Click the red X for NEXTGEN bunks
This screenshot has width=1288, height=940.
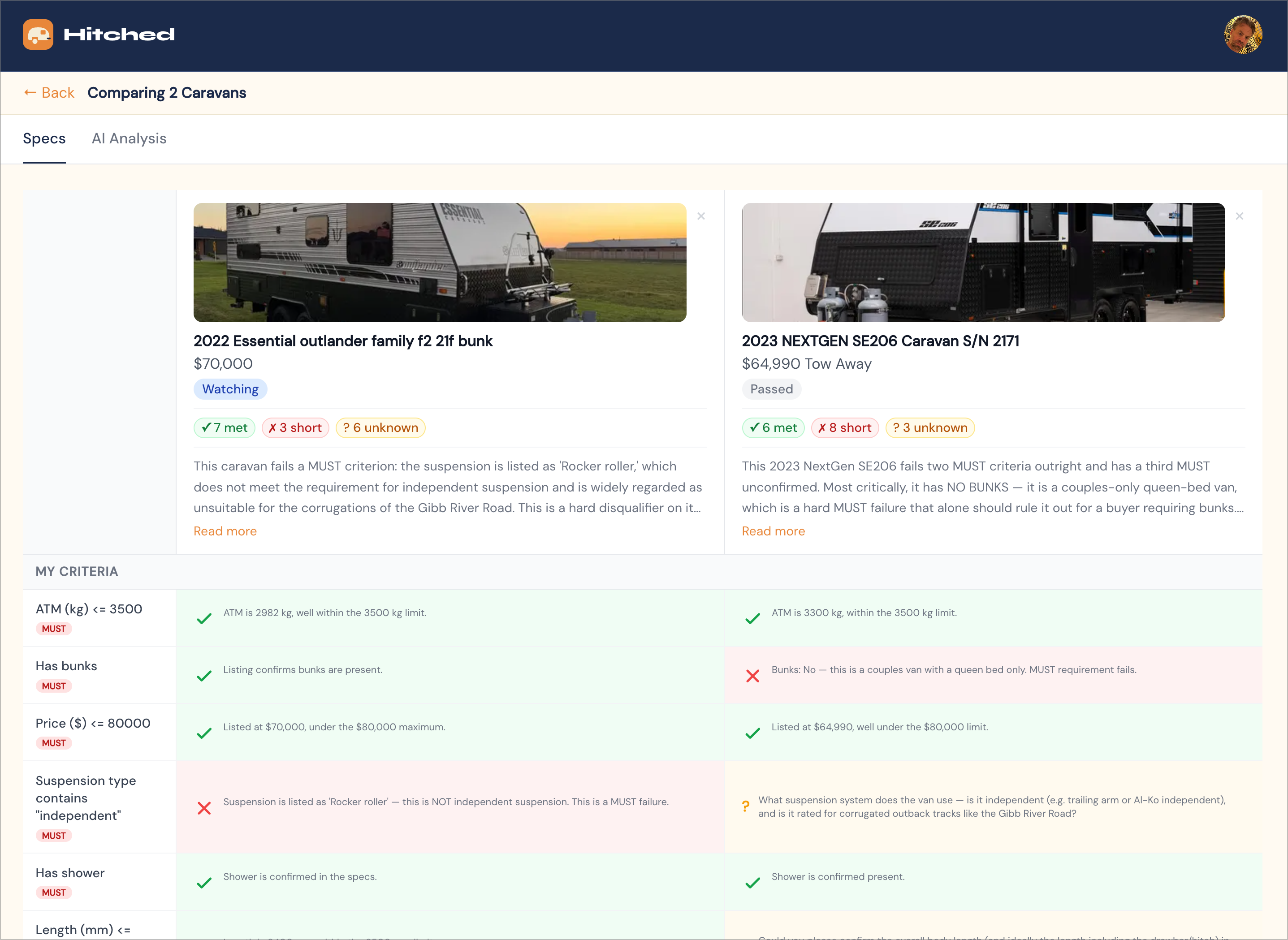752,676
